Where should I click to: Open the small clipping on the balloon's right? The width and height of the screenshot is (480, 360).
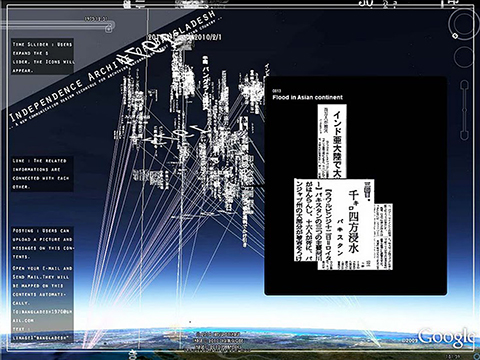pos(383,237)
